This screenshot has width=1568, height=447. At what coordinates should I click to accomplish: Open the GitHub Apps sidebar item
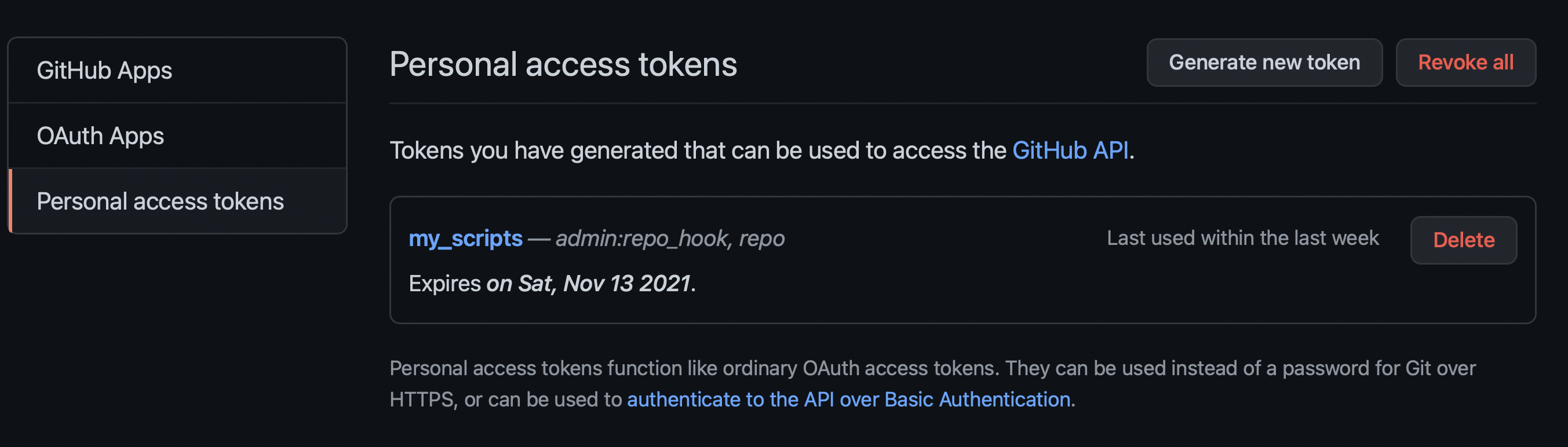click(104, 71)
